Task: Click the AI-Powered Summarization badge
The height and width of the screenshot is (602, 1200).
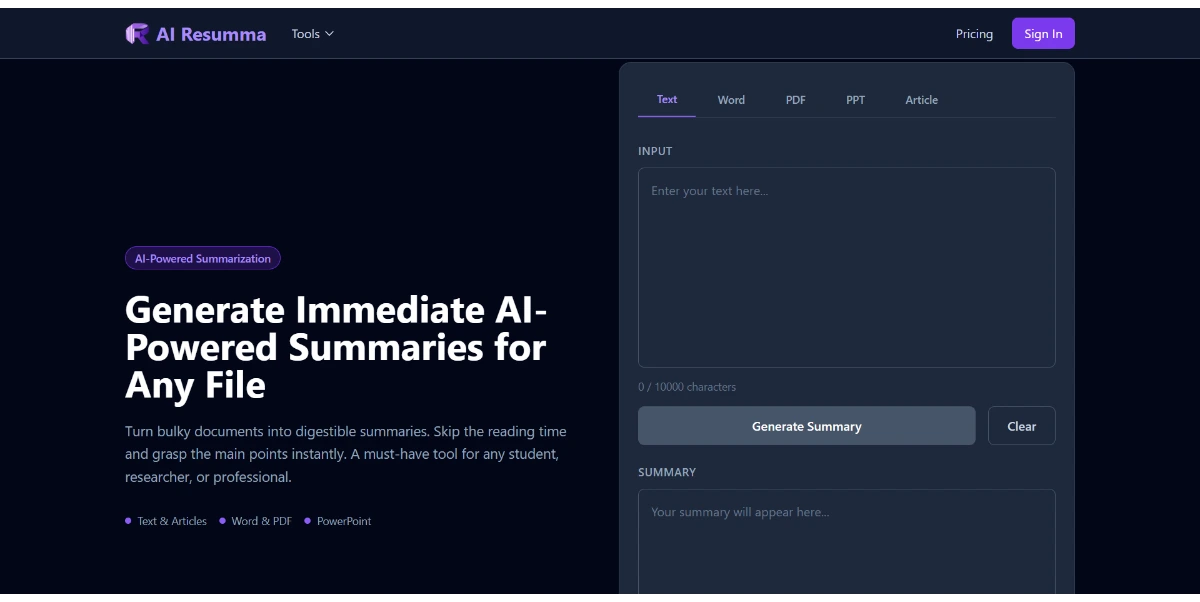Action: coord(203,258)
